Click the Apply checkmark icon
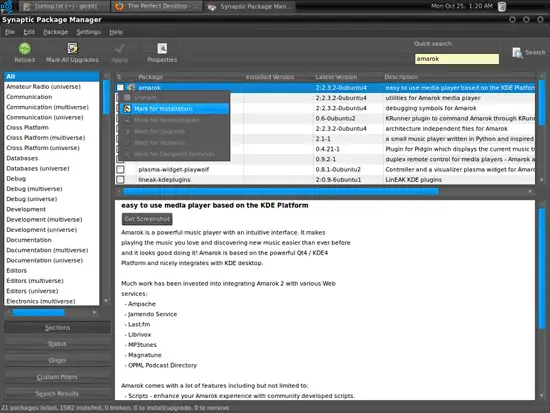The image size is (550, 413). point(120,48)
